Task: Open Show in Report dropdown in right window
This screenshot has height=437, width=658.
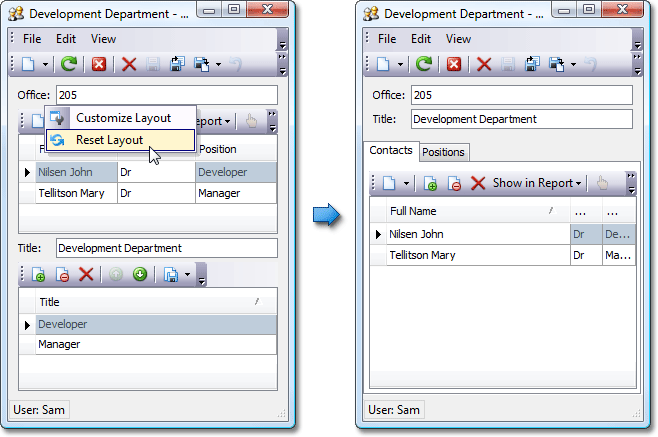Action: point(537,183)
